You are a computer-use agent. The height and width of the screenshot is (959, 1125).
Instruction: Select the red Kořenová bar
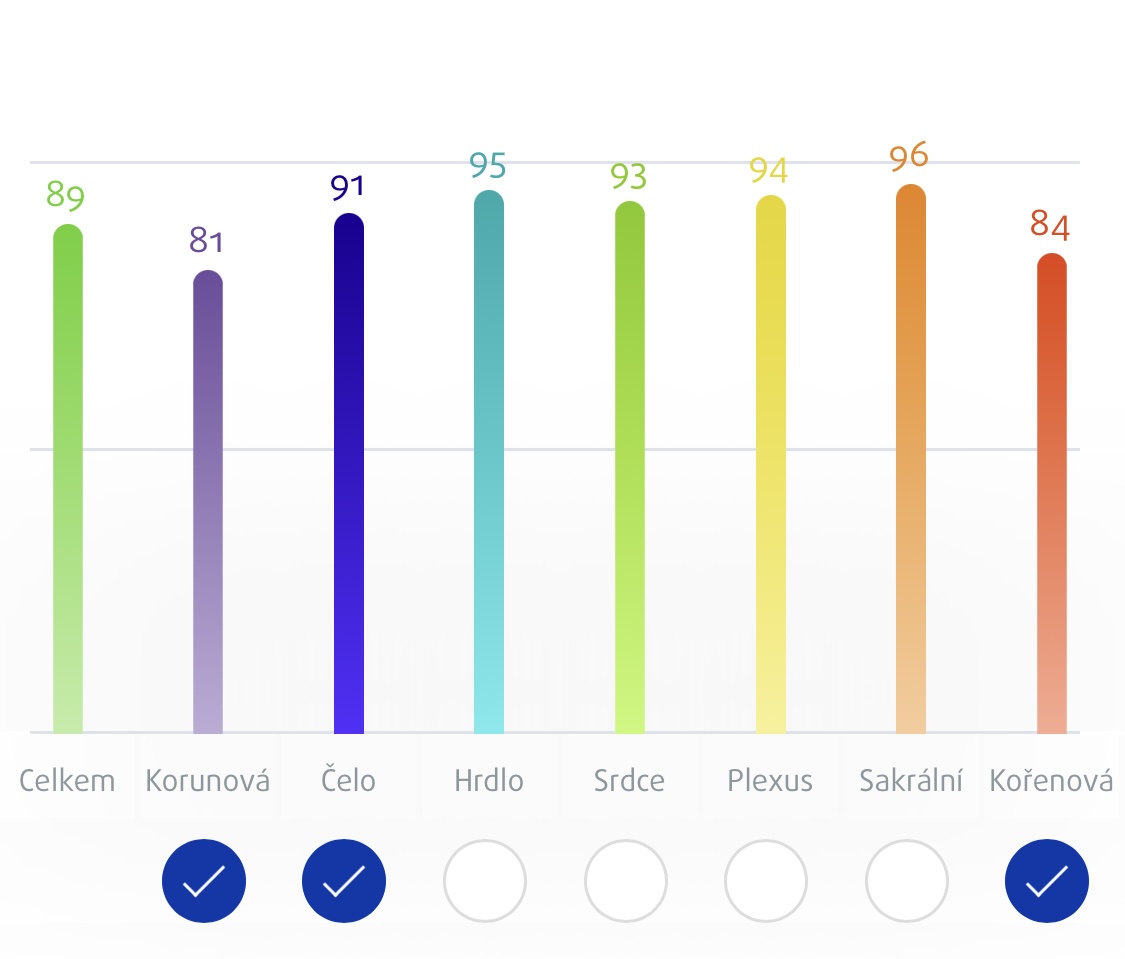pyautogui.click(x=1052, y=493)
